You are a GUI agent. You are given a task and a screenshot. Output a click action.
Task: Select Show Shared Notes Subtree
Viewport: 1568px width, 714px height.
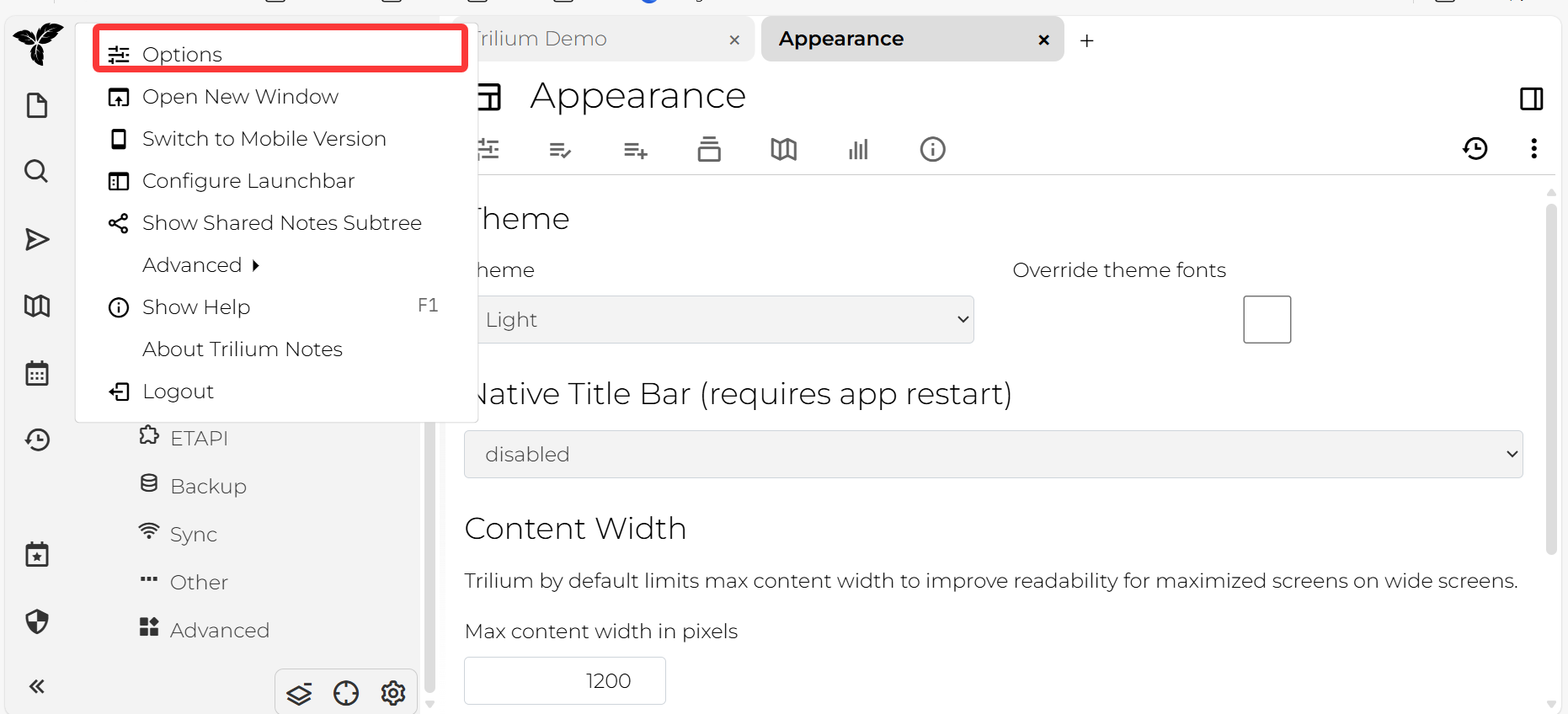277,223
